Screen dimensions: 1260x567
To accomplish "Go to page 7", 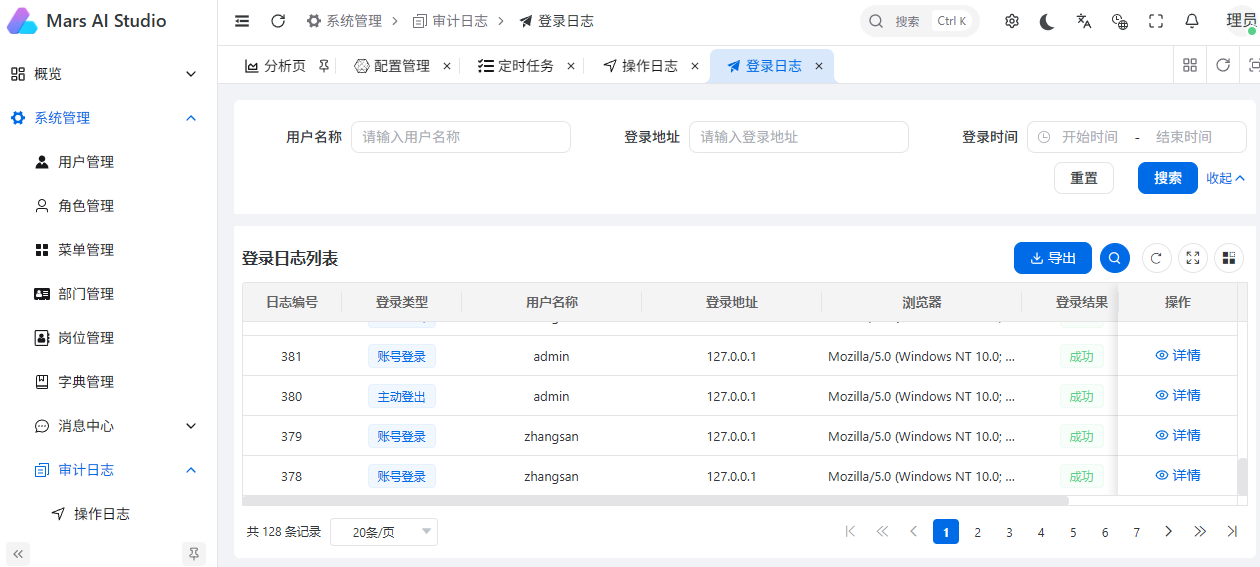I will click(x=1137, y=532).
